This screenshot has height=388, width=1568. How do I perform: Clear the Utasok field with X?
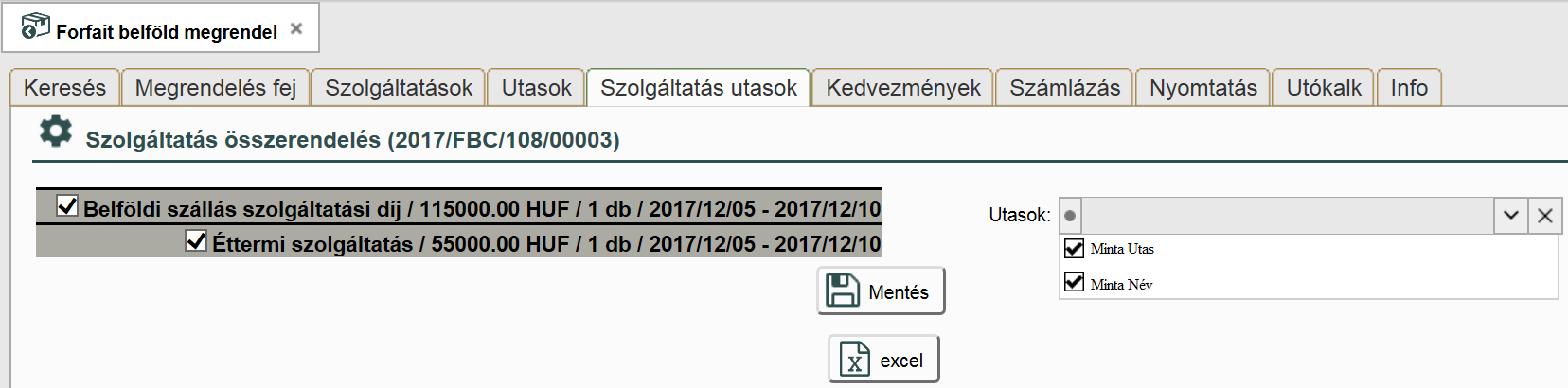(x=1545, y=216)
